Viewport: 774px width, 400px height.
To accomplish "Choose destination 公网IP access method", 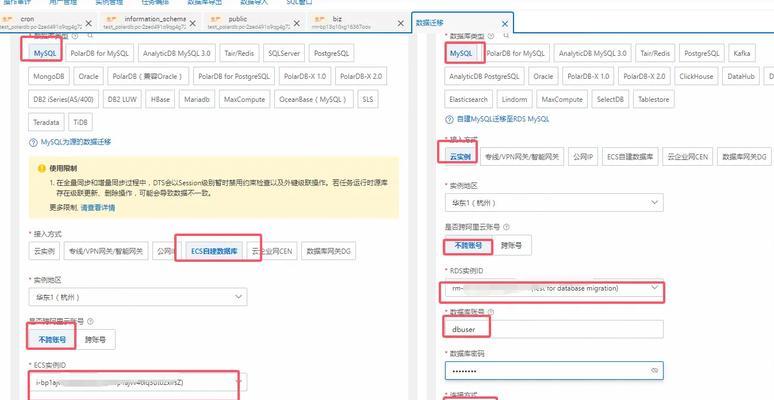I will 583,157.
